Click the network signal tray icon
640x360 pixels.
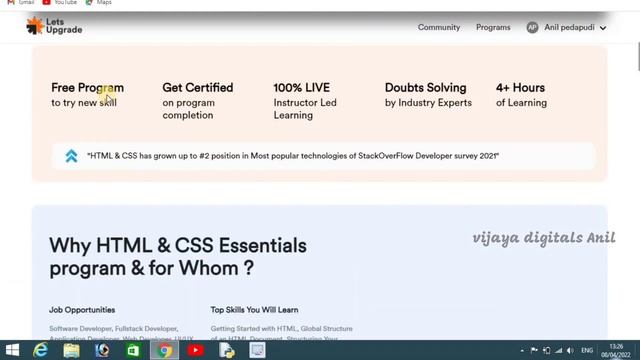pyautogui.click(x=559, y=351)
